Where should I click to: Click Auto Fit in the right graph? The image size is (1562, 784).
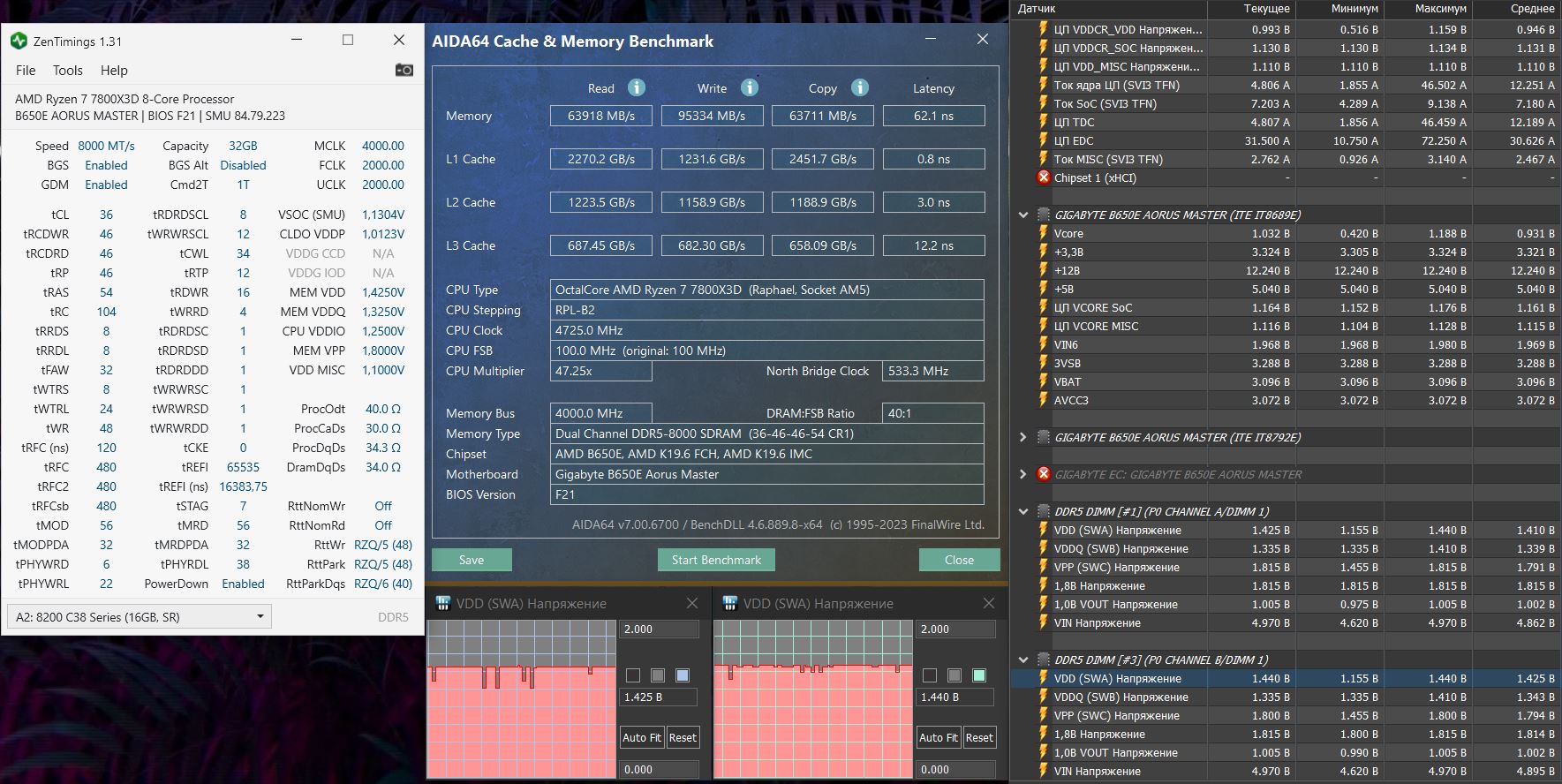tap(938, 737)
